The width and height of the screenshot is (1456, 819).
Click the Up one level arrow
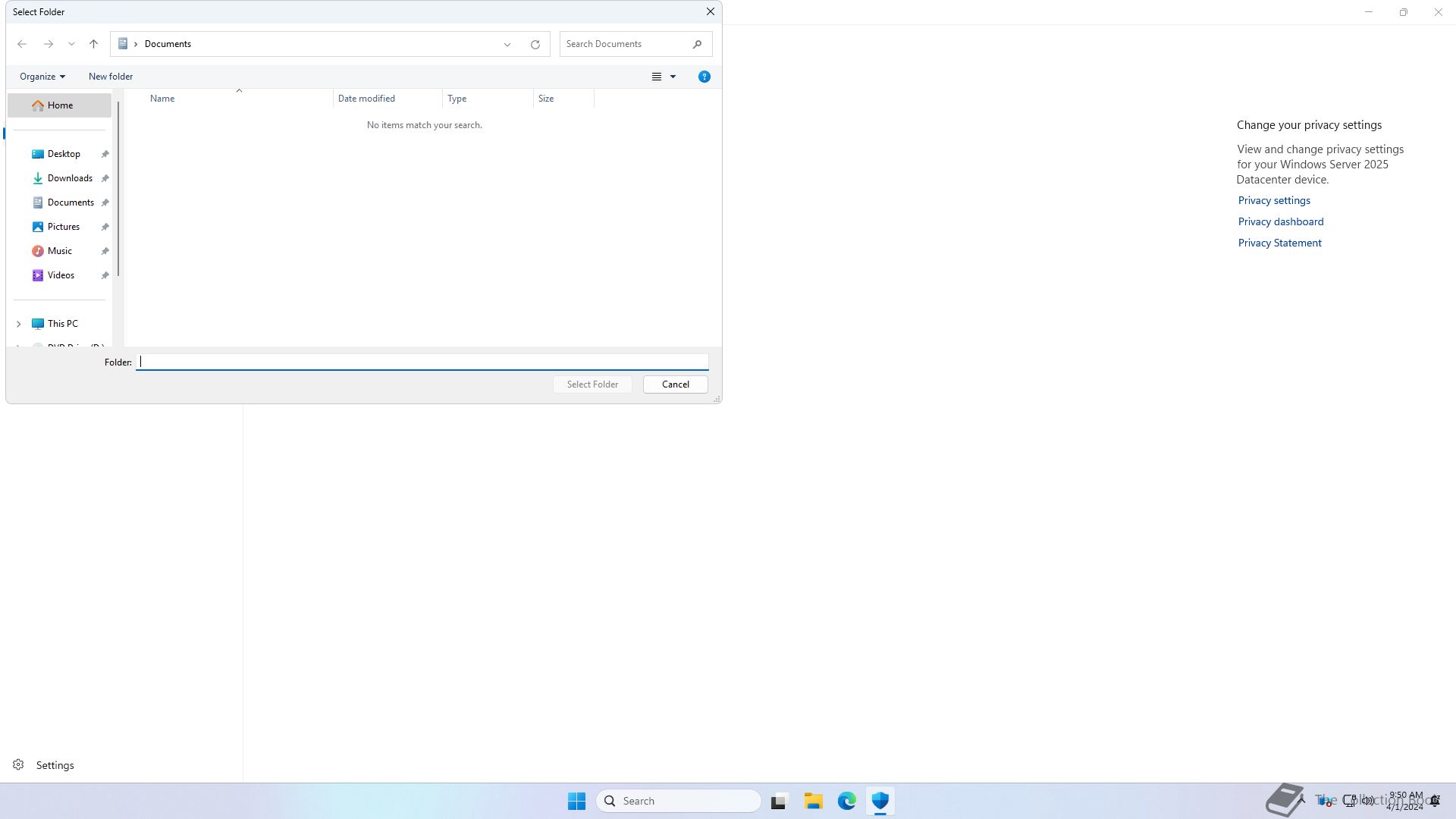tap(93, 44)
